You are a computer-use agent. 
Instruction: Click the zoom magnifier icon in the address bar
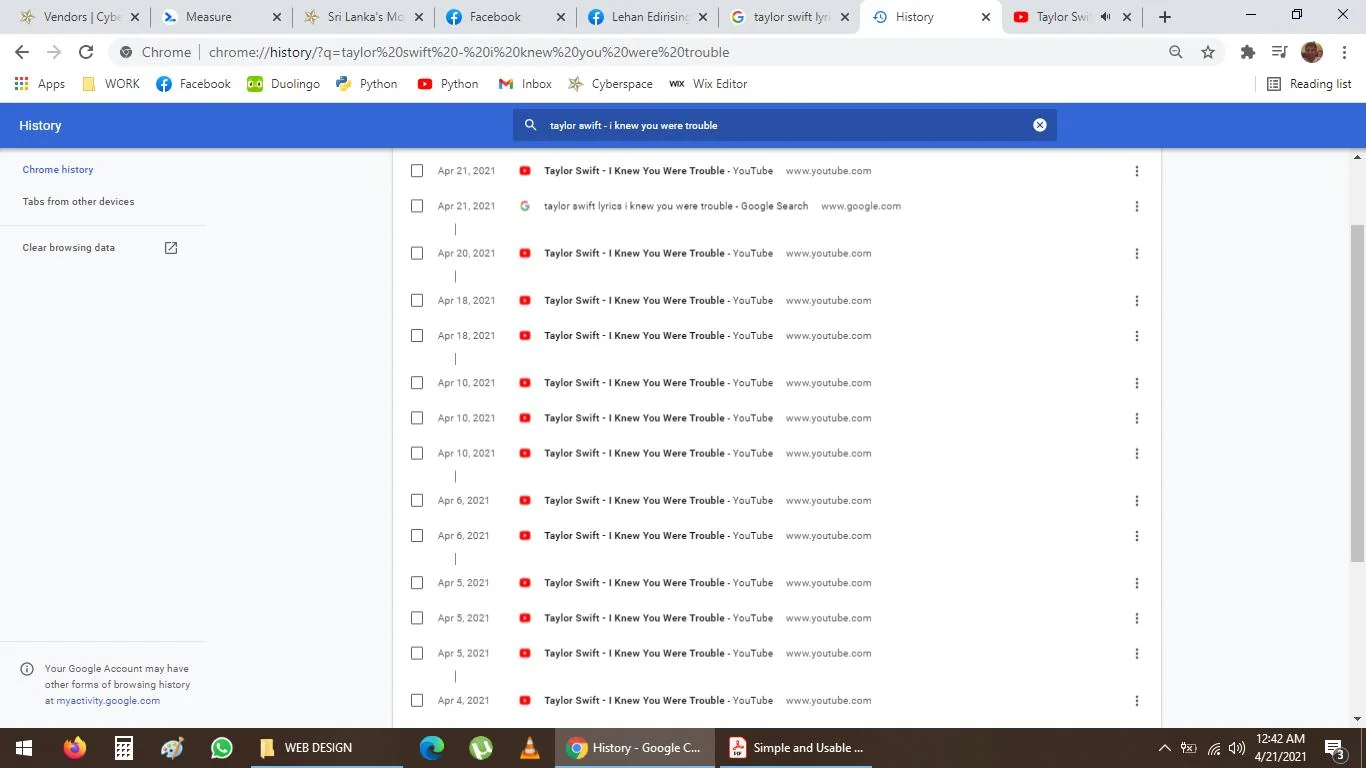(1176, 52)
